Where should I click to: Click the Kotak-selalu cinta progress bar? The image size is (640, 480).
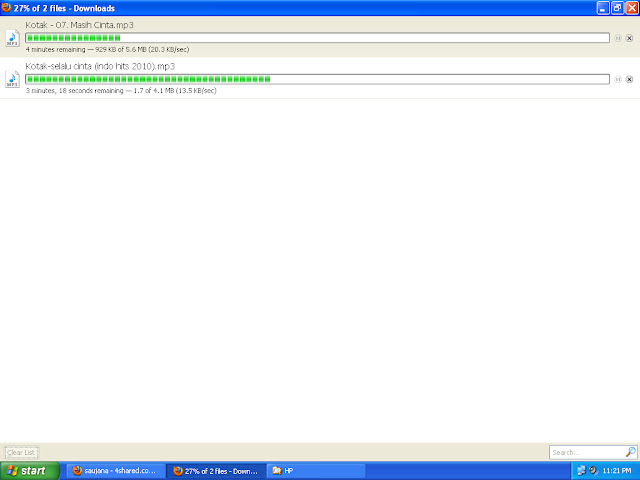click(x=317, y=79)
